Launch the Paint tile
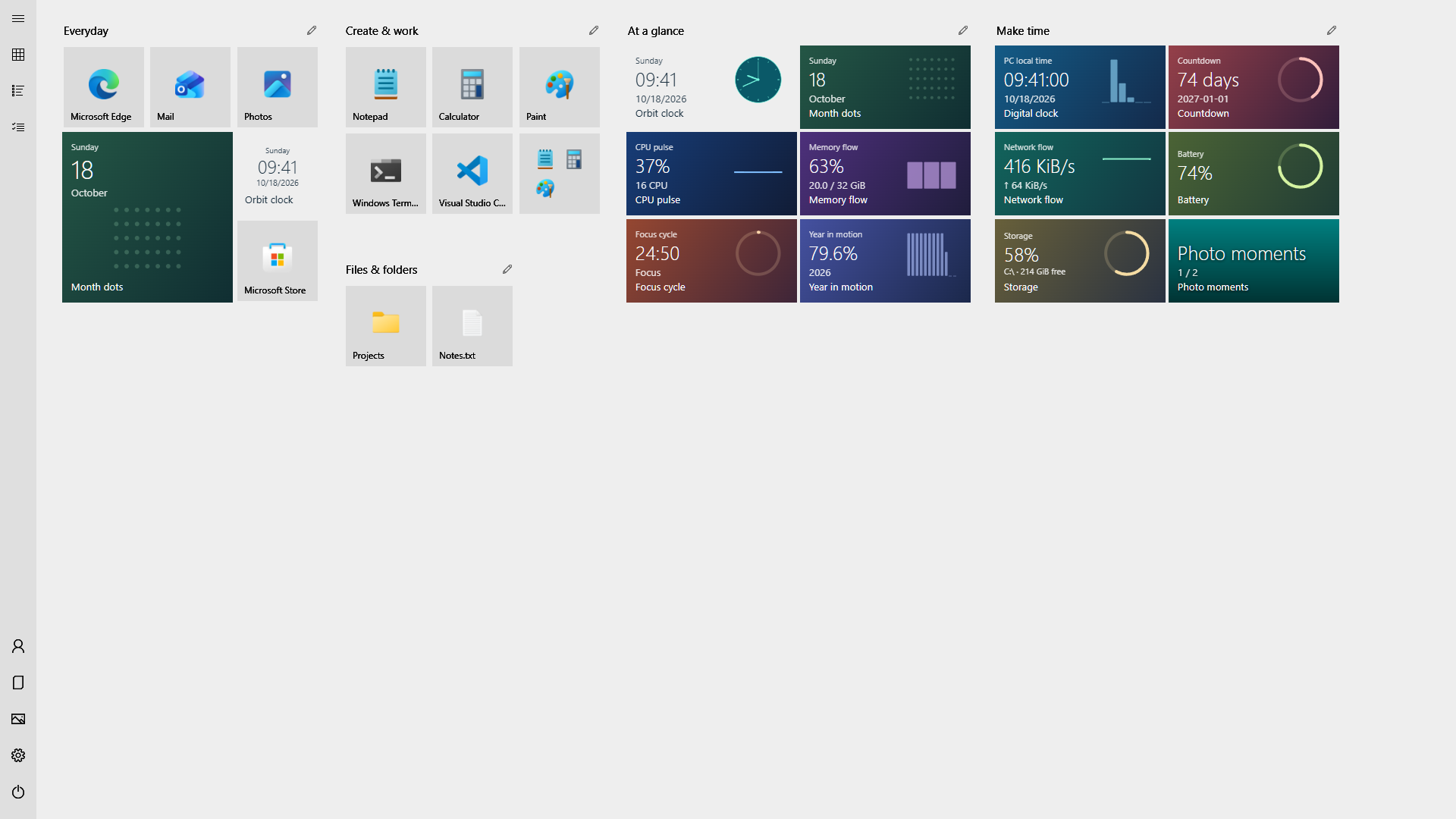The width and height of the screenshot is (1456, 819). pos(560,87)
